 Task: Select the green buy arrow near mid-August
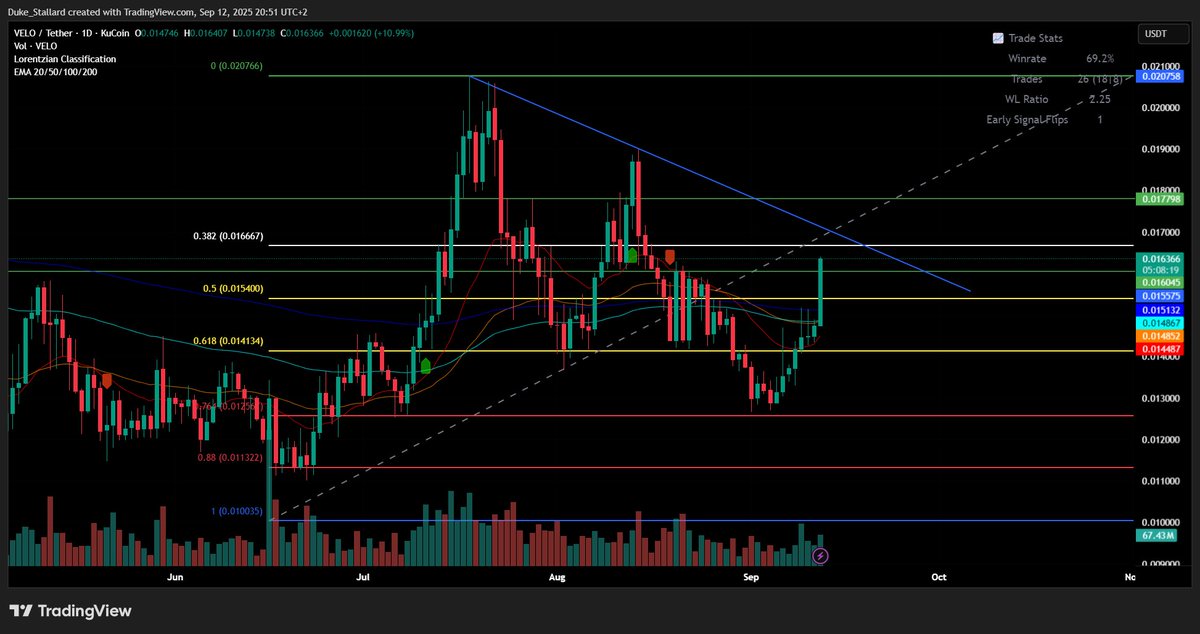[633, 257]
